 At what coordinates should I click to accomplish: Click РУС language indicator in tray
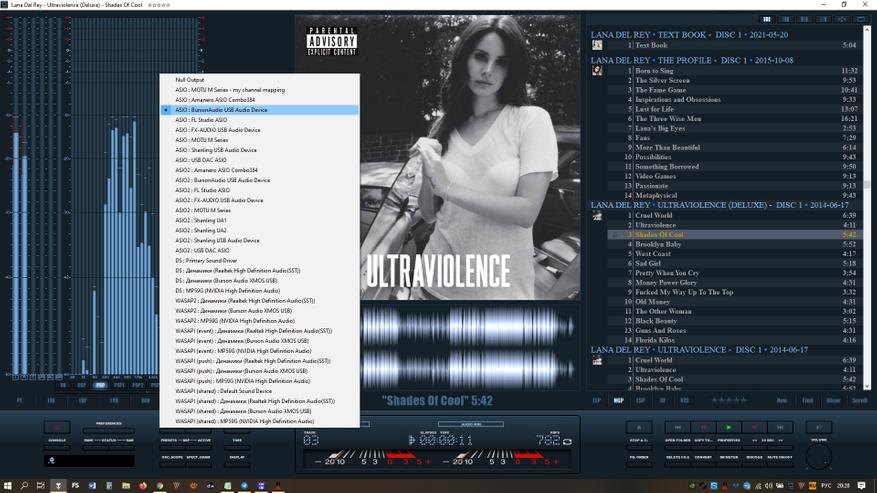[x=826, y=485]
